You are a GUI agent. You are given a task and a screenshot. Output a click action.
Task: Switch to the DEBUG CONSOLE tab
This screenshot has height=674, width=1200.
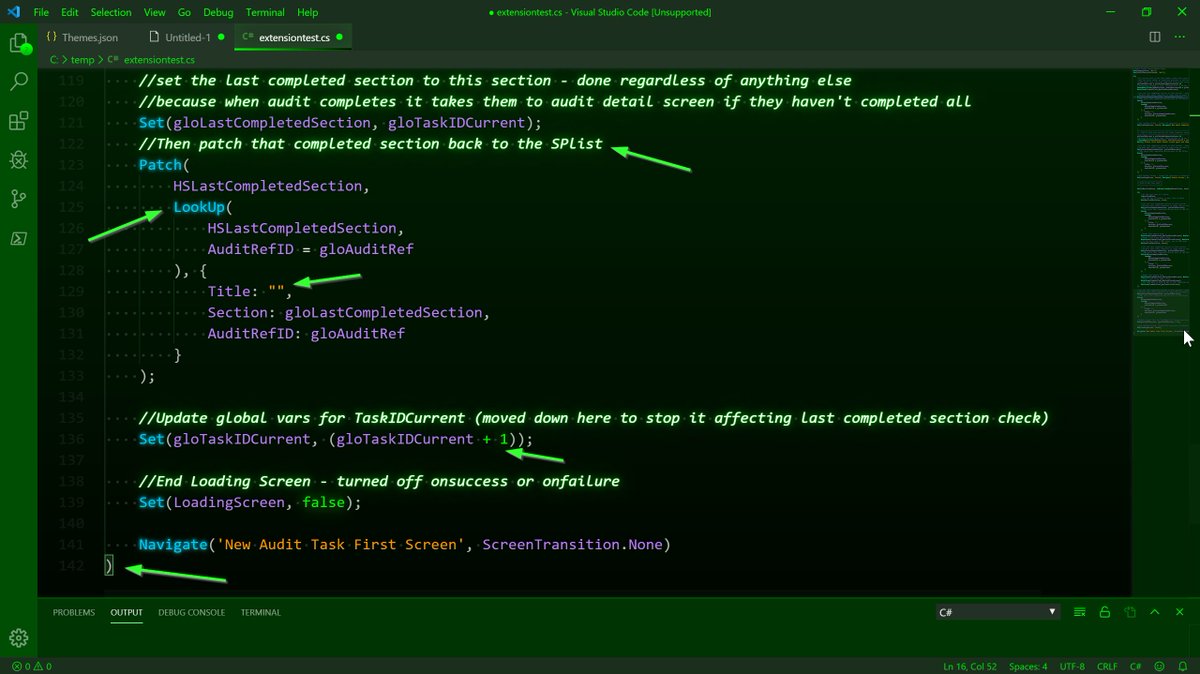191,612
